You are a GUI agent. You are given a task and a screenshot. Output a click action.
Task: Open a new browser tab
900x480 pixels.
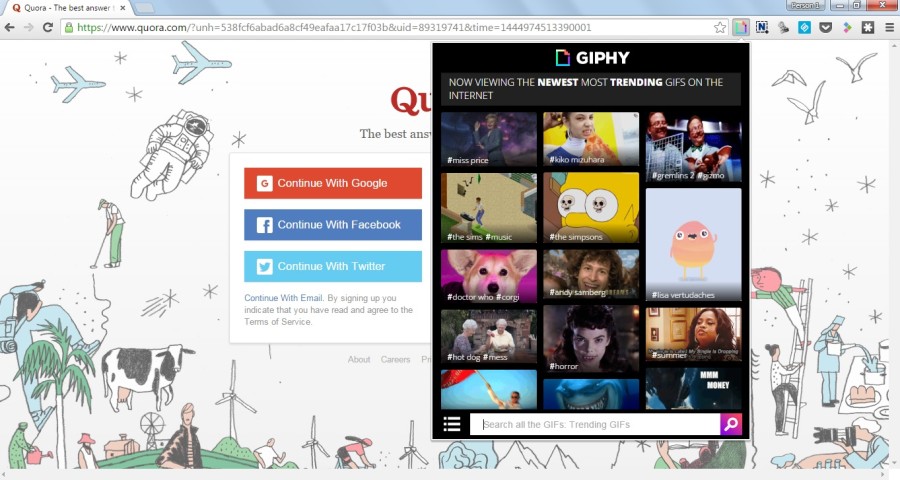coord(144,8)
